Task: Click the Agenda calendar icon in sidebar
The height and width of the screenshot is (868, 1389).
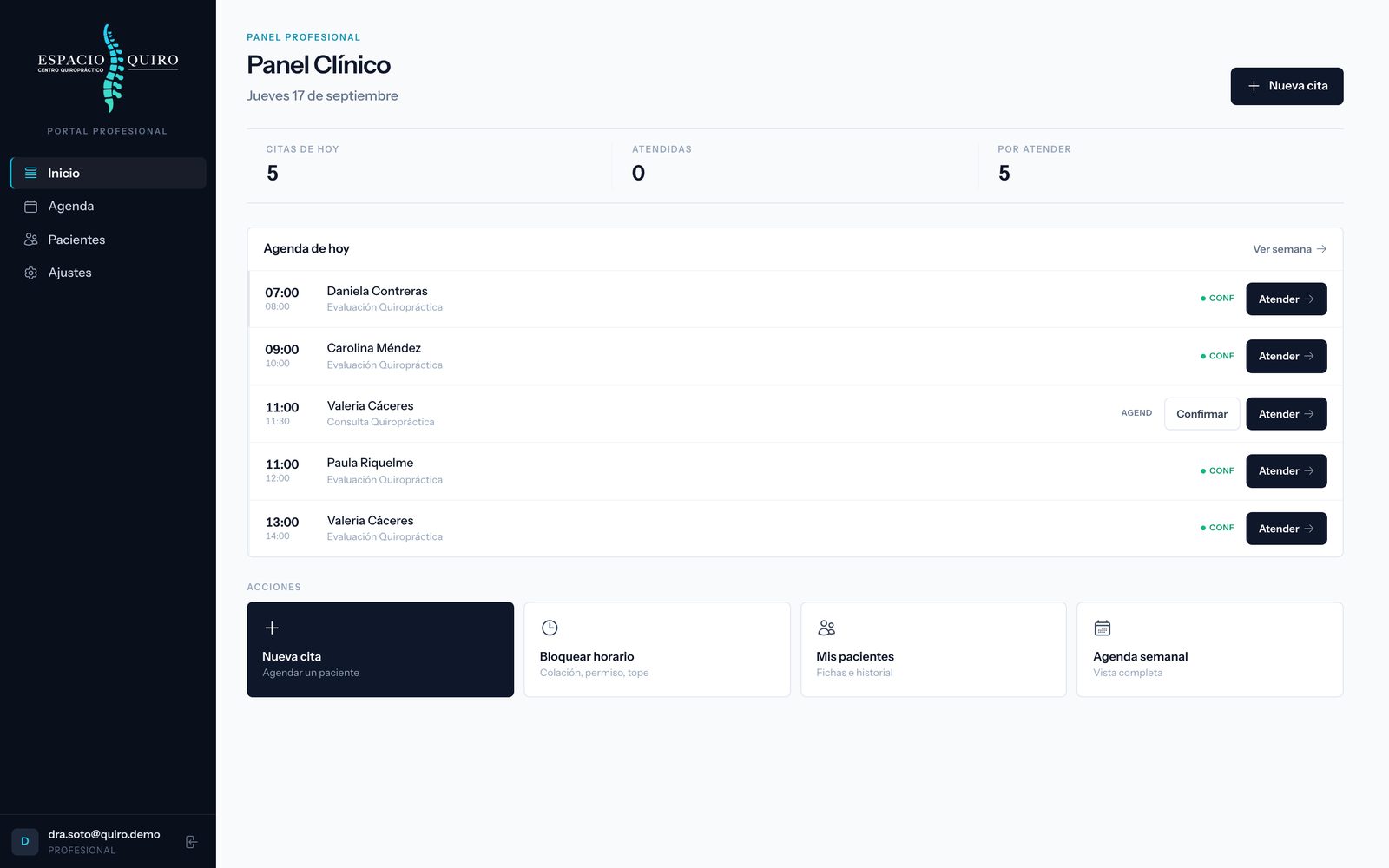Action: pyautogui.click(x=30, y=207)
